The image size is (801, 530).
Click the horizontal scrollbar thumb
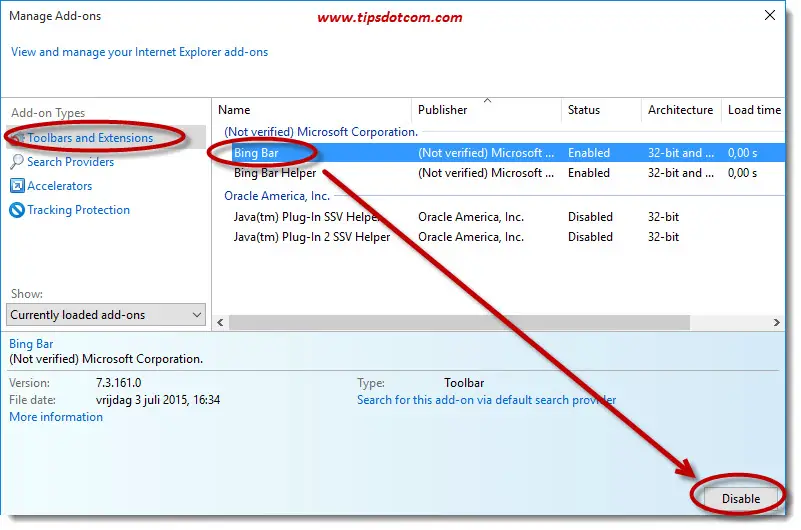coord(459,323)
